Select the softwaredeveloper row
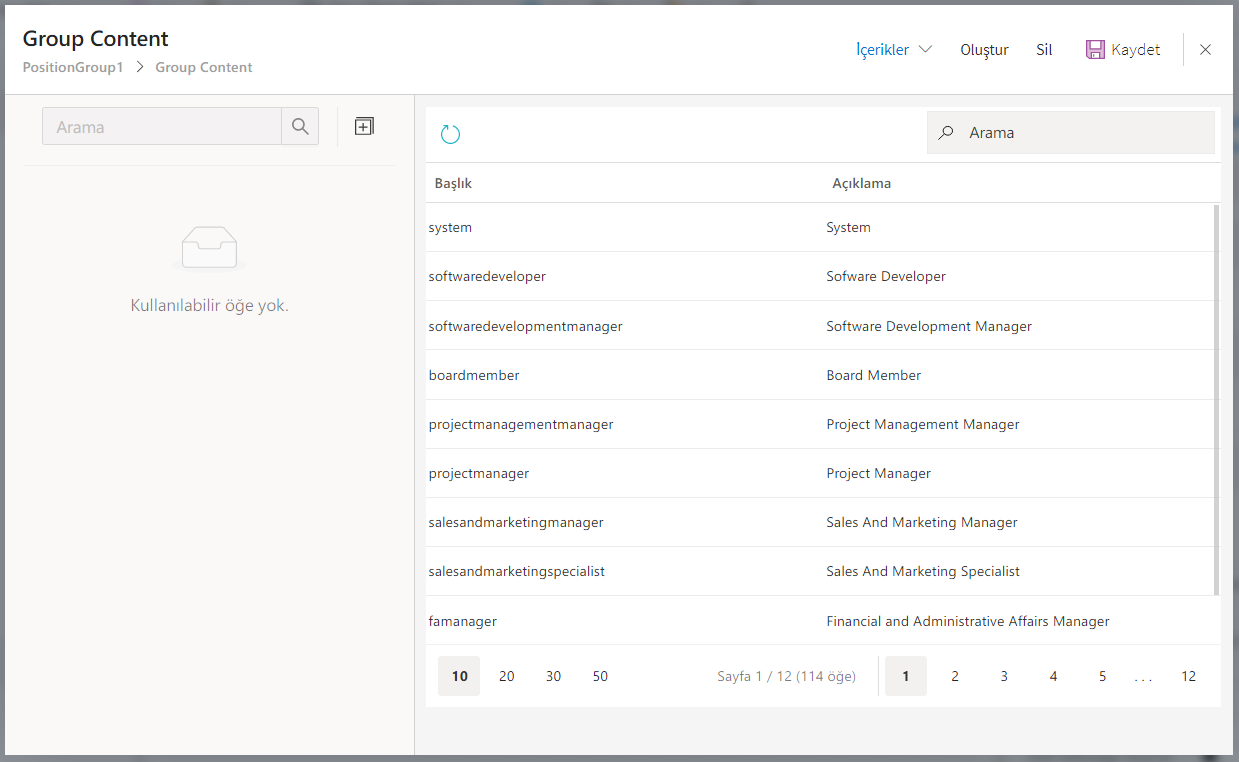Viewport: 1239px width, 762px height. point(487,277)
